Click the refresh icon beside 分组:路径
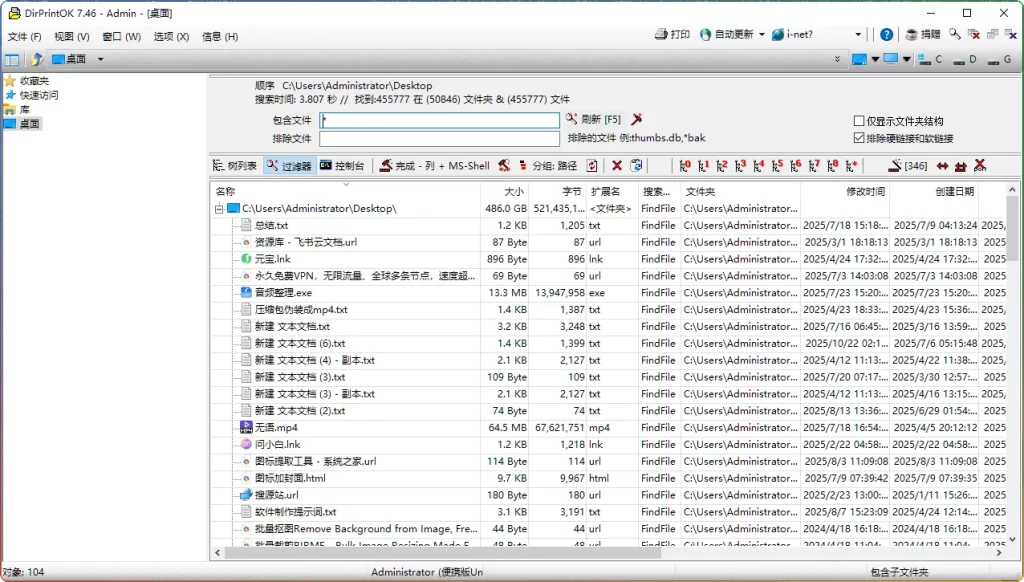Screen dimensions: 1024x582 tap(591, 165)
